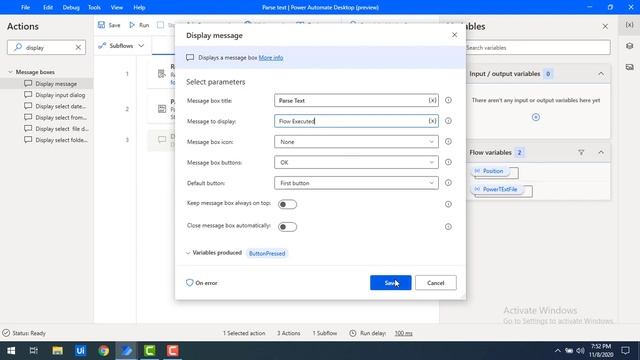Click info icon for Keep message box on top
The image size is (640, 360).
(448, 204)
